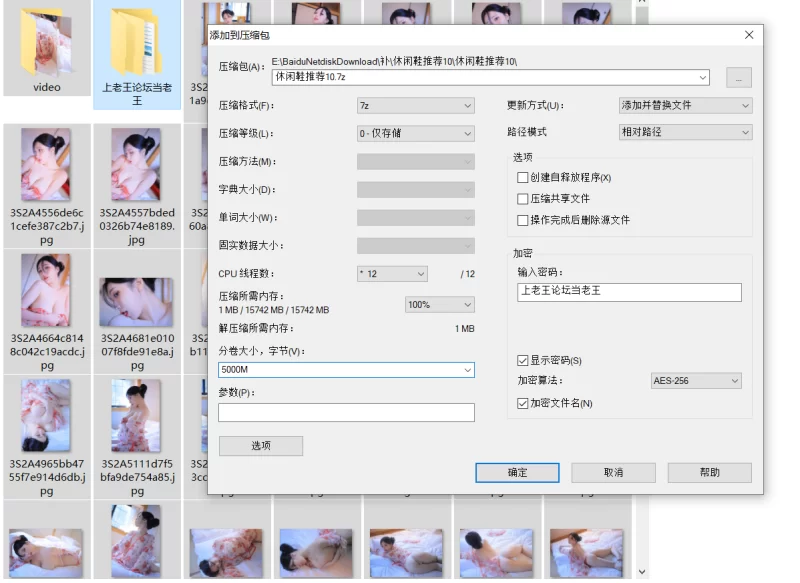Screen dimensions: 800x583
Task: Open the 100% memory usage dropdown
Action: click(x=440, y=305)
